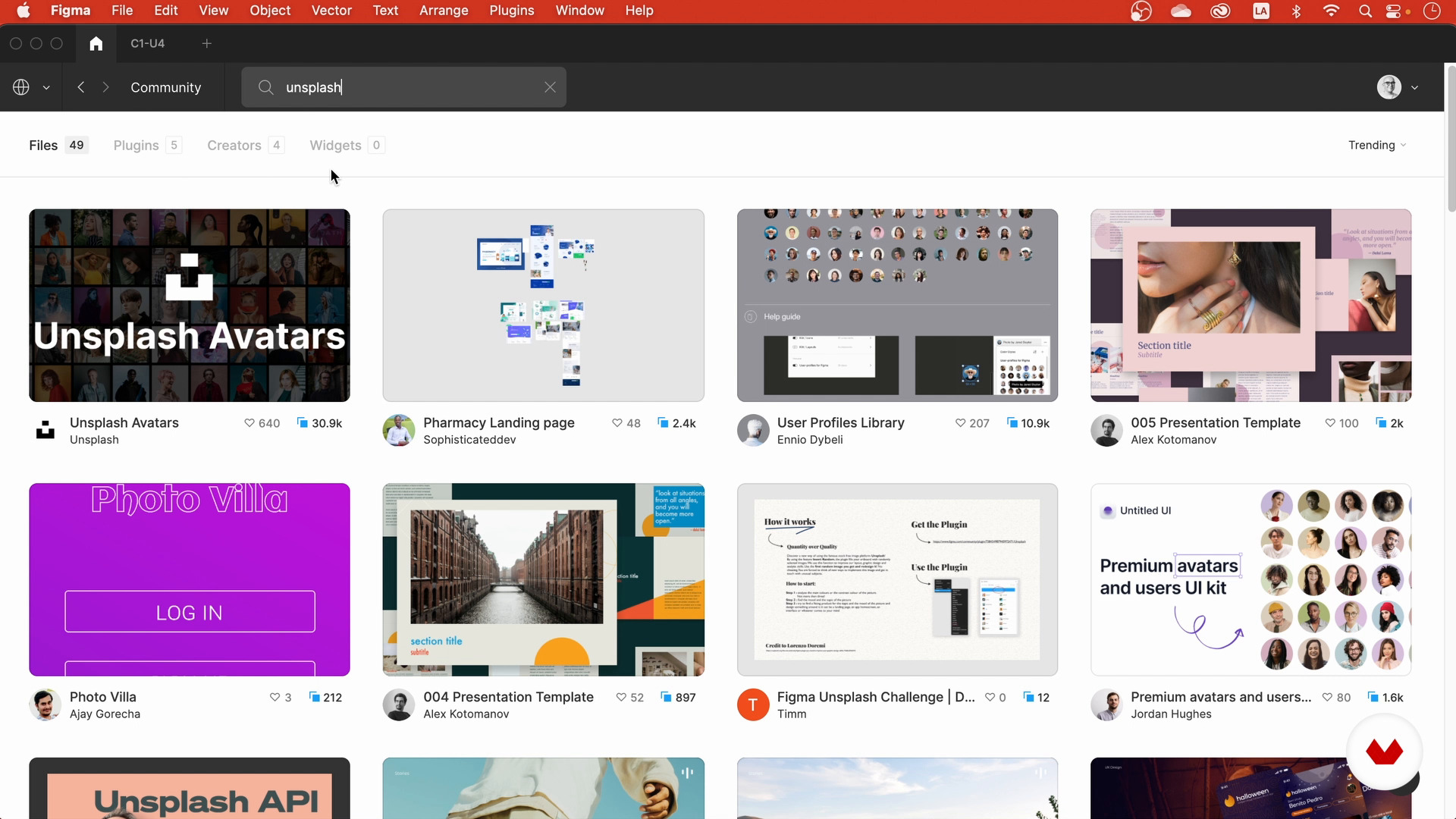Expand the account dropdown chevron

1414,88
